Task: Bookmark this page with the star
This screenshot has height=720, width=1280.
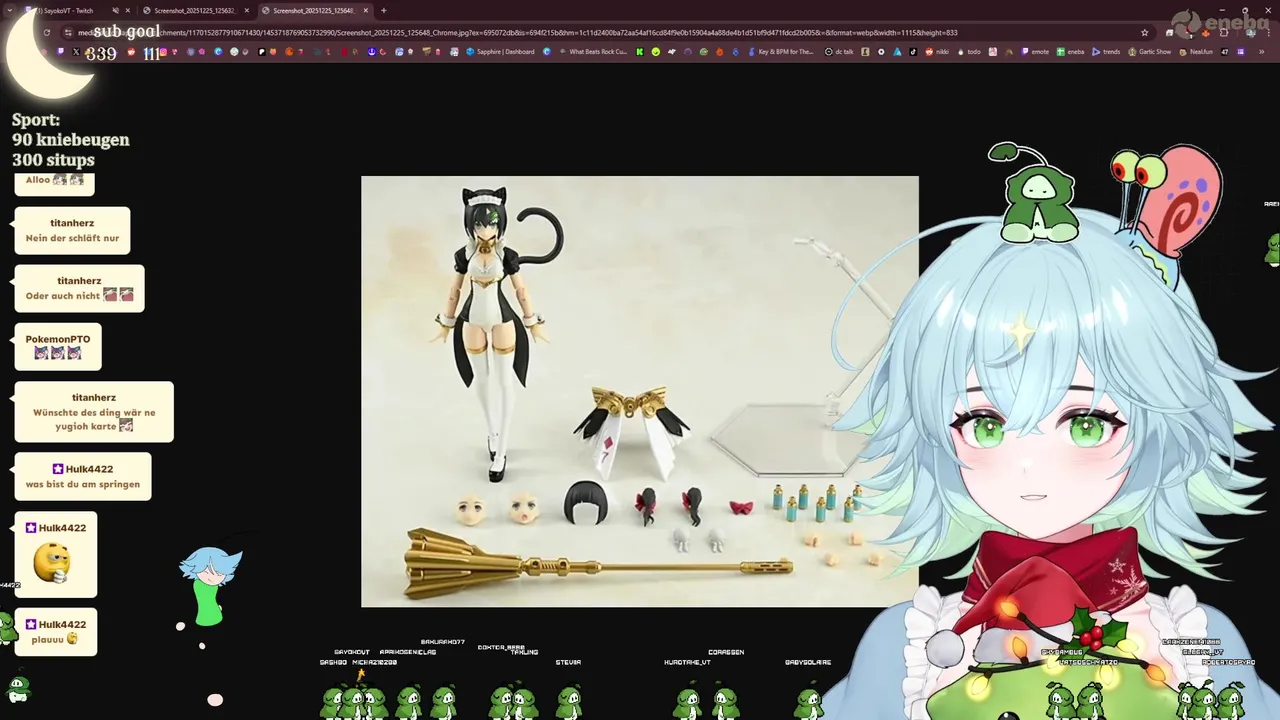Action: pyautogui.click(x=1145, y=32)
